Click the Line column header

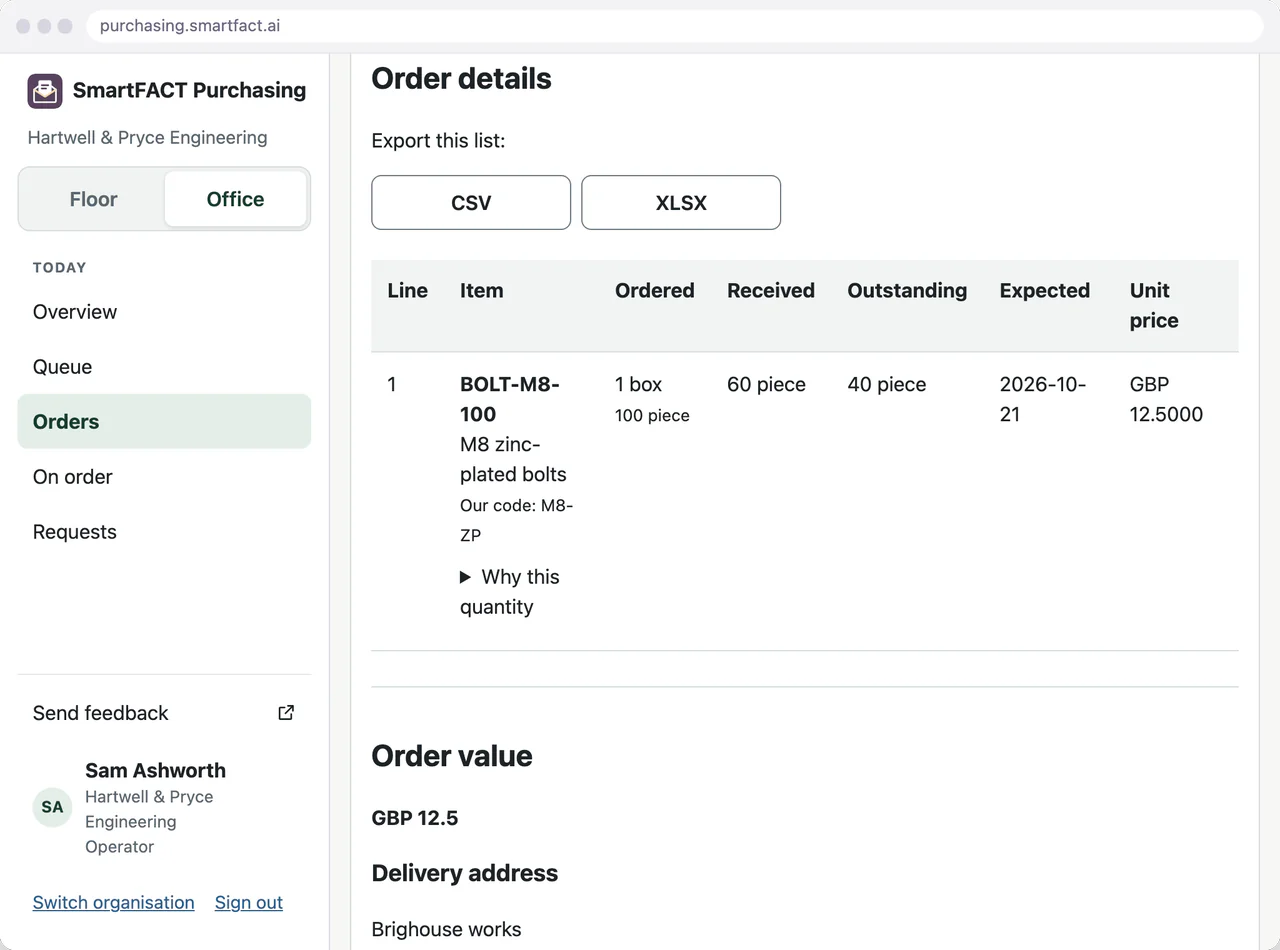pyautogui.click(x=408, y=291)
